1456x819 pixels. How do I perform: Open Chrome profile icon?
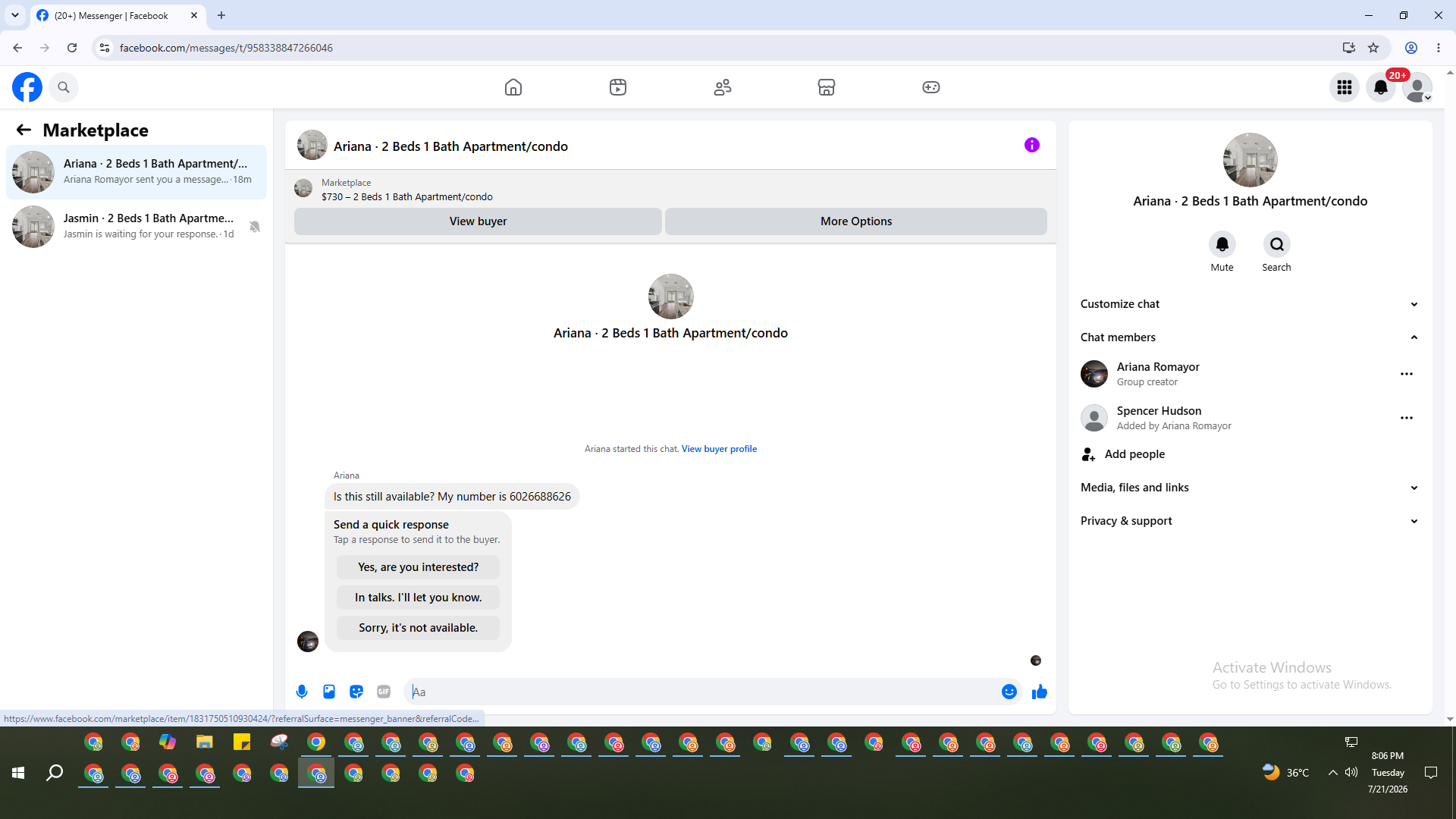(x=1411, y=48)
